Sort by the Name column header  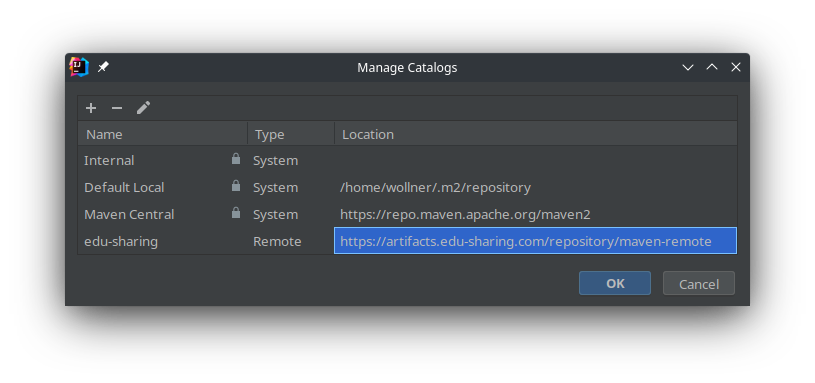163,134
